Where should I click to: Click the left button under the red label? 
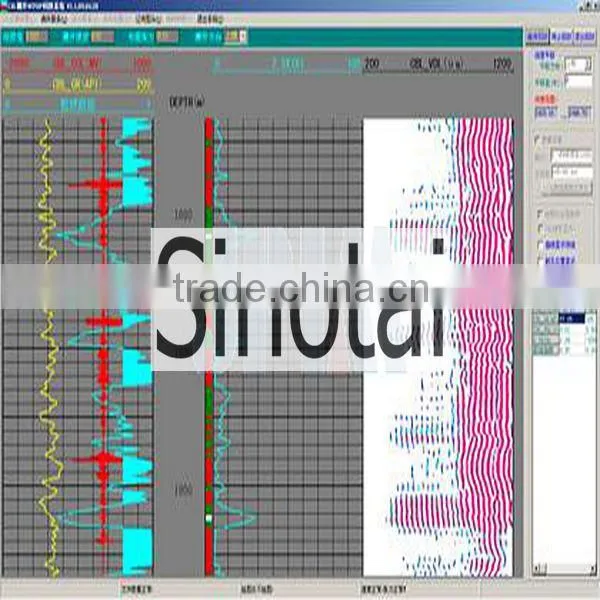546,113
